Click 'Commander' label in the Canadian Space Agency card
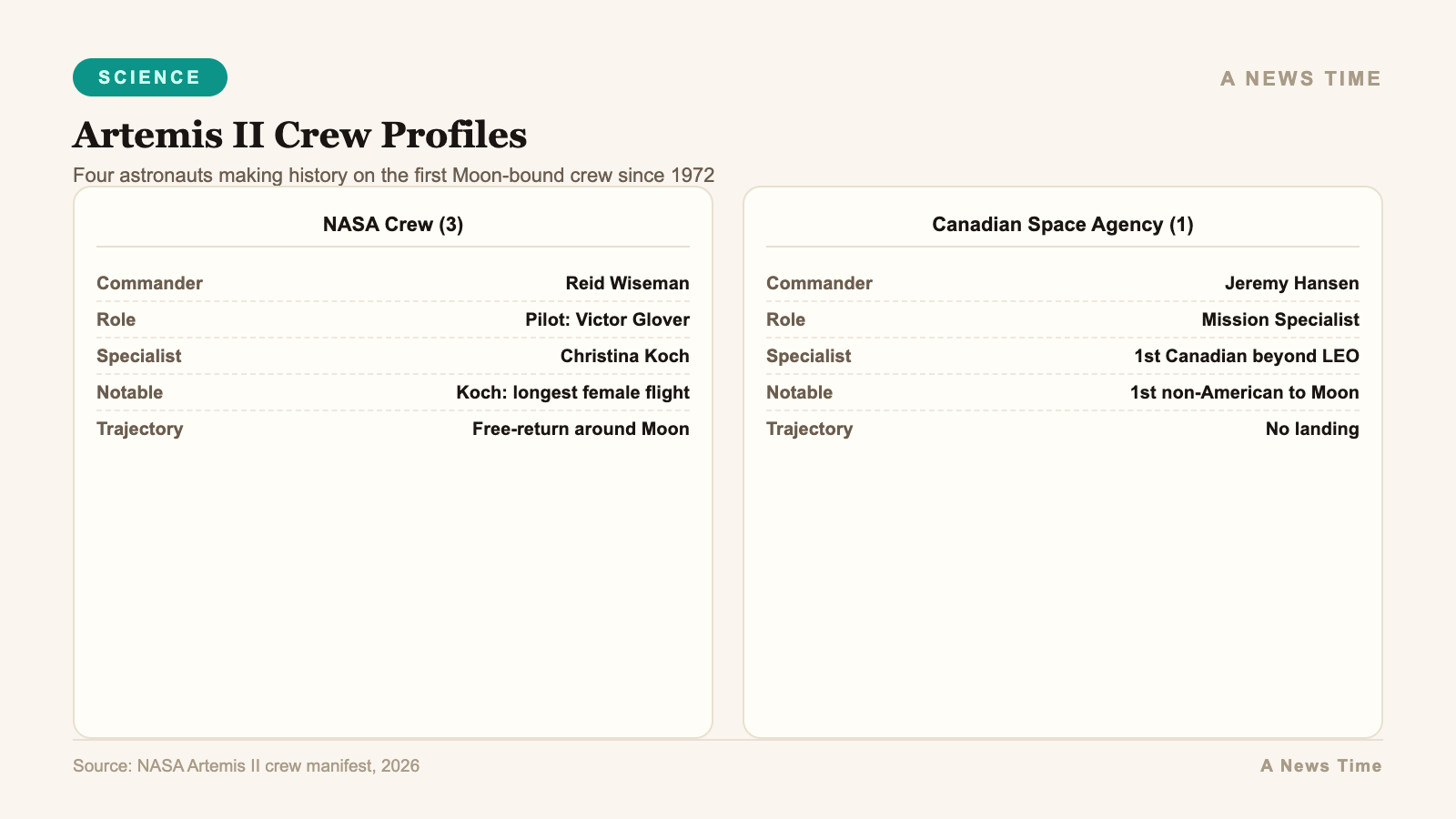 click(x=819, y=283)
